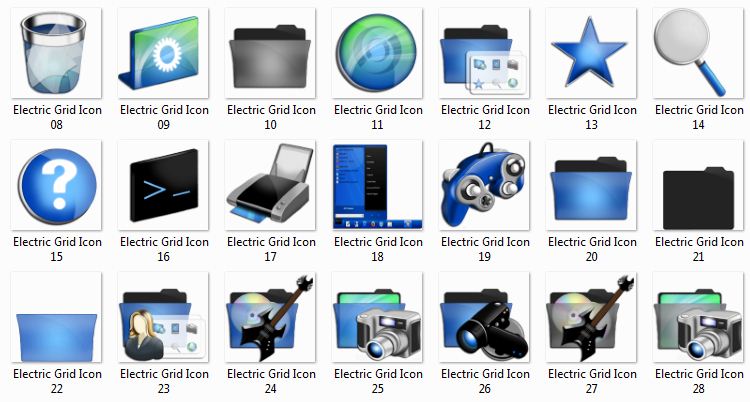Click the blue folder front icon 22
750x402 pixels.
(x=56, y=317)
